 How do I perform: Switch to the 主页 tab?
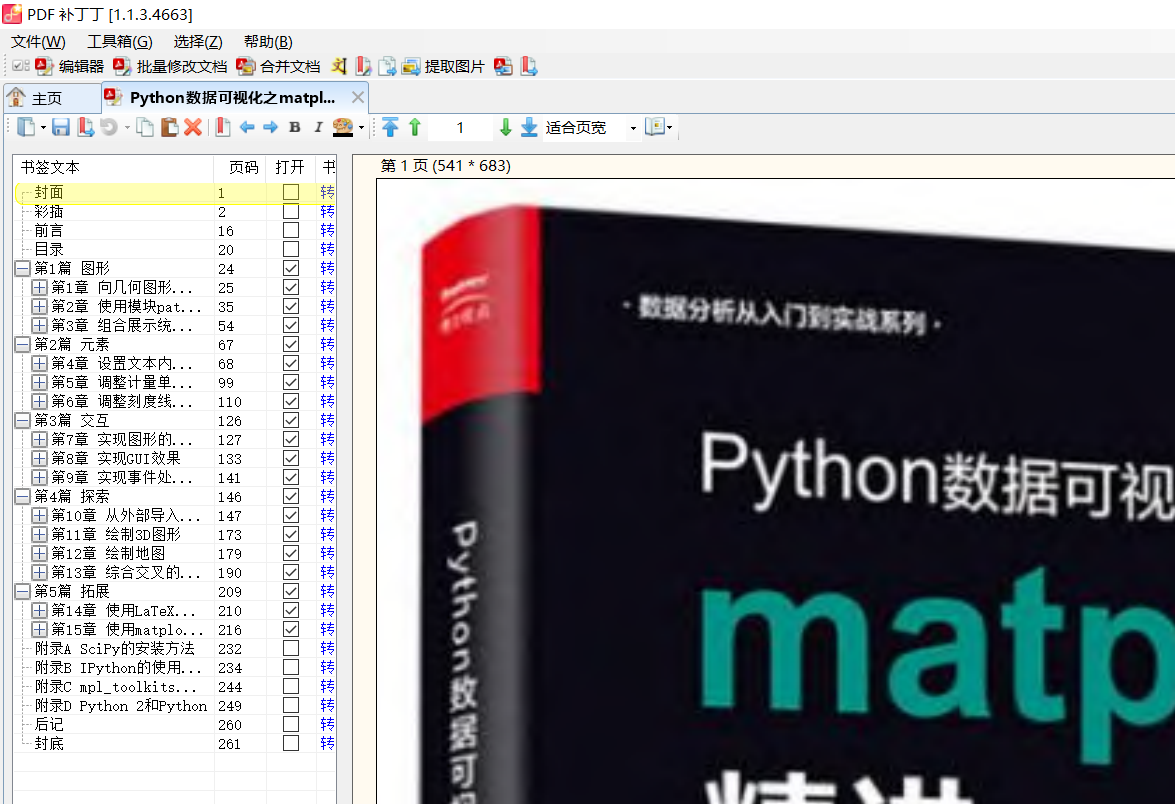(52, 98)
